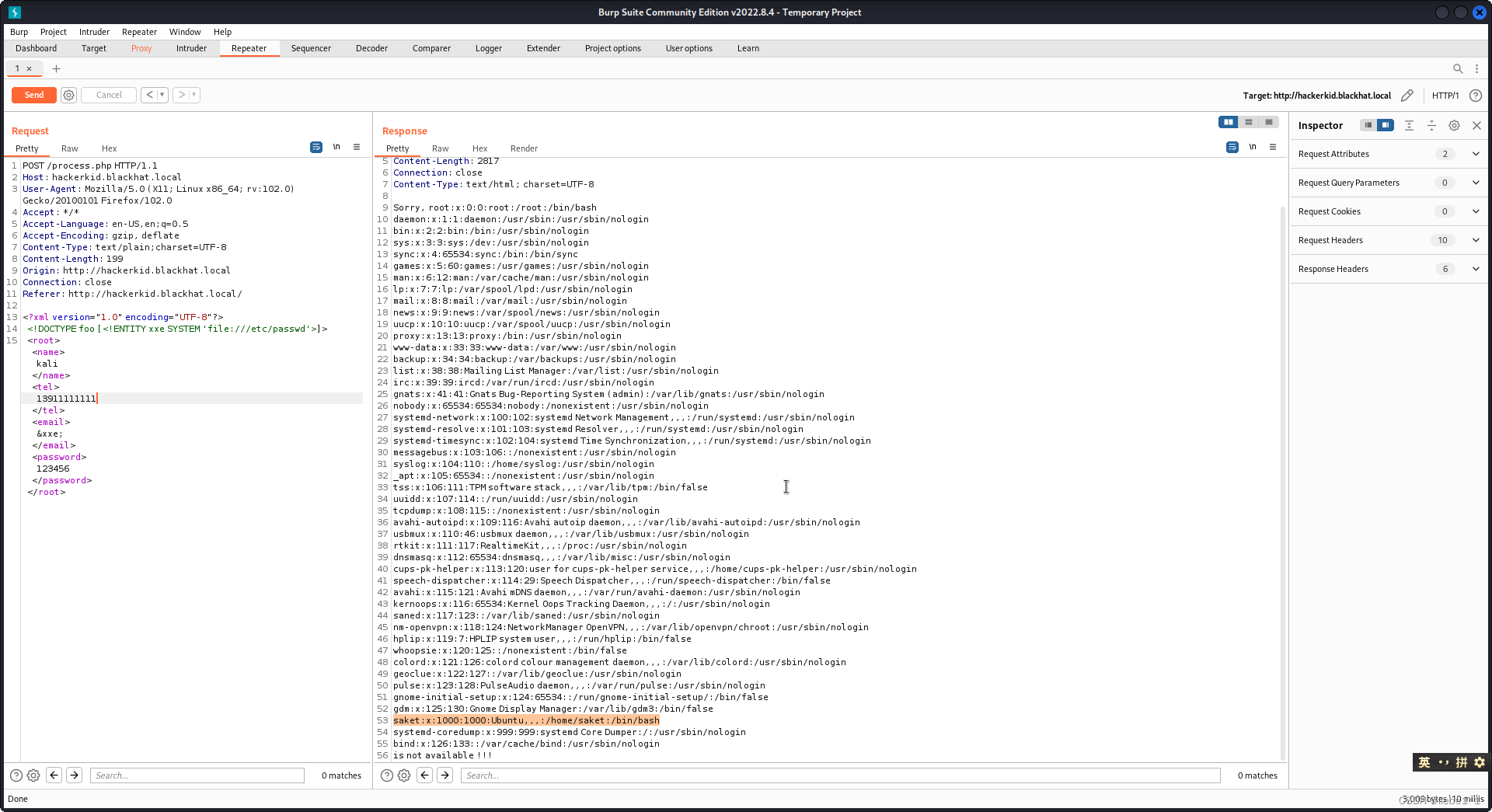Image resolution: width=1492 pixels, height=812 pixels.
Task: View request in Hex tab
Action: [109, 148]
